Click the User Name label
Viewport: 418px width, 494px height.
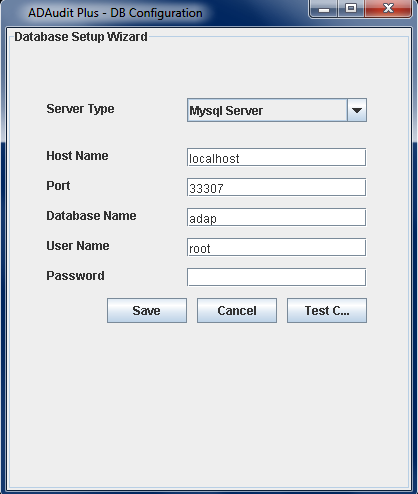coord(78,246)
